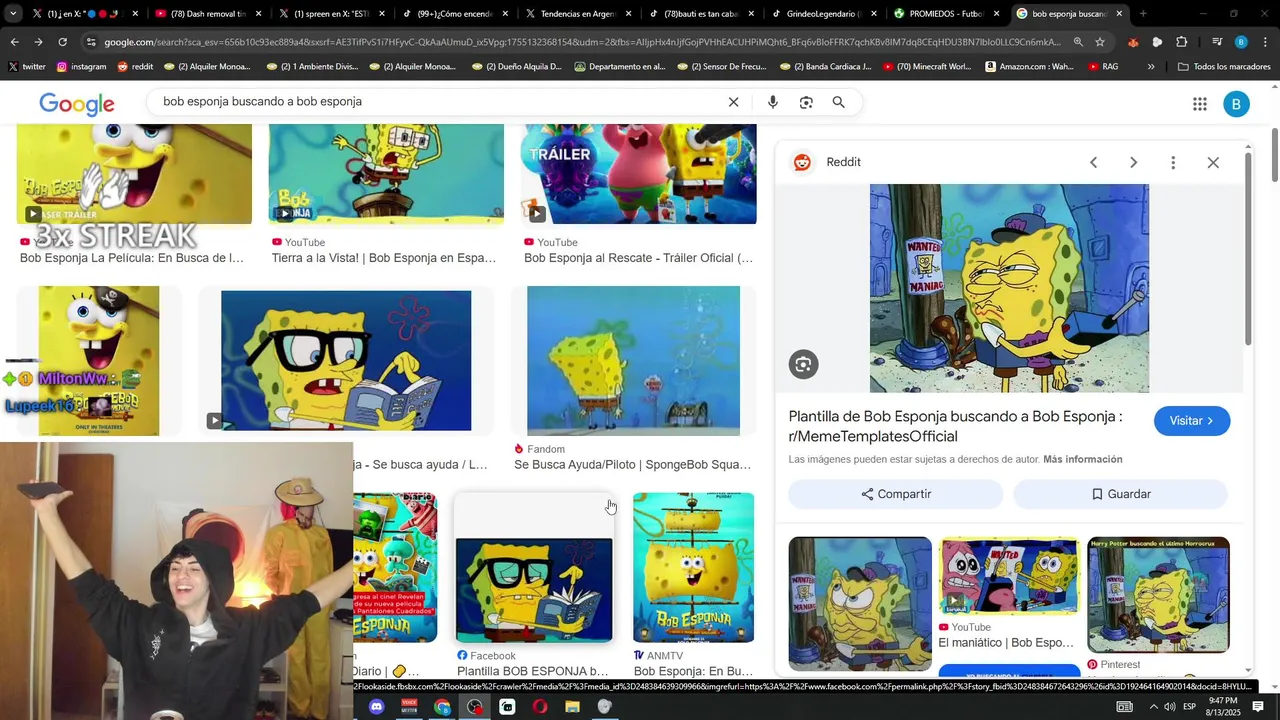The width and height of the screenshot is (1280, 720).
Task: Open the instagram bookmark
Action: point(81,67)
